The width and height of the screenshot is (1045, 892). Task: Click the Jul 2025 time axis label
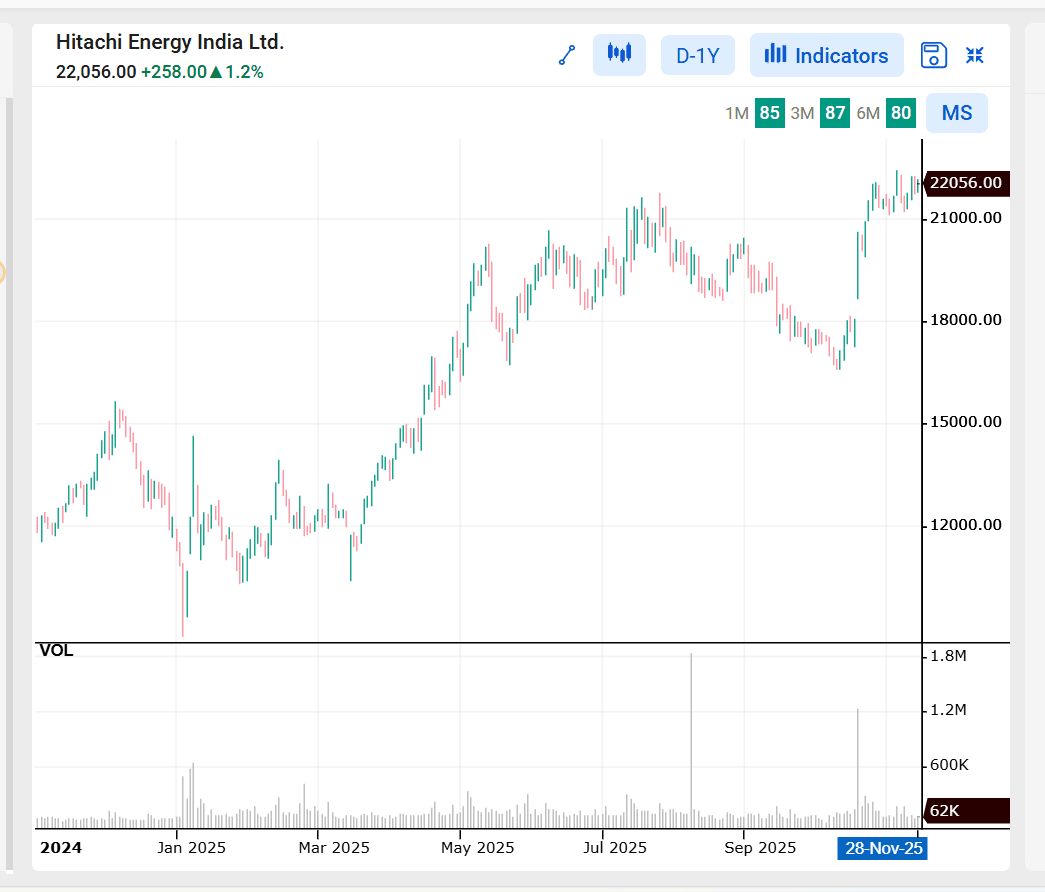click(614, 848)
